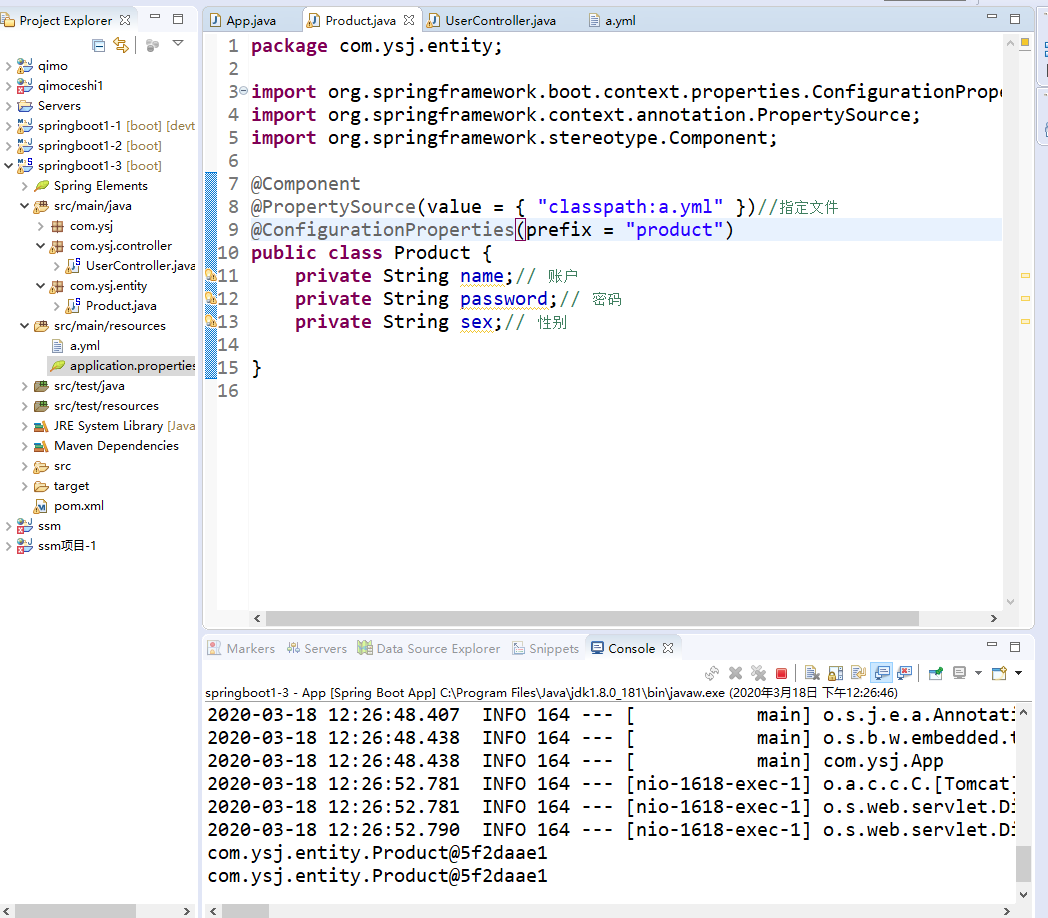
Task: Click Project Explorer horizontal scrollbar right arrow
Action: click(x=186, y=911)
